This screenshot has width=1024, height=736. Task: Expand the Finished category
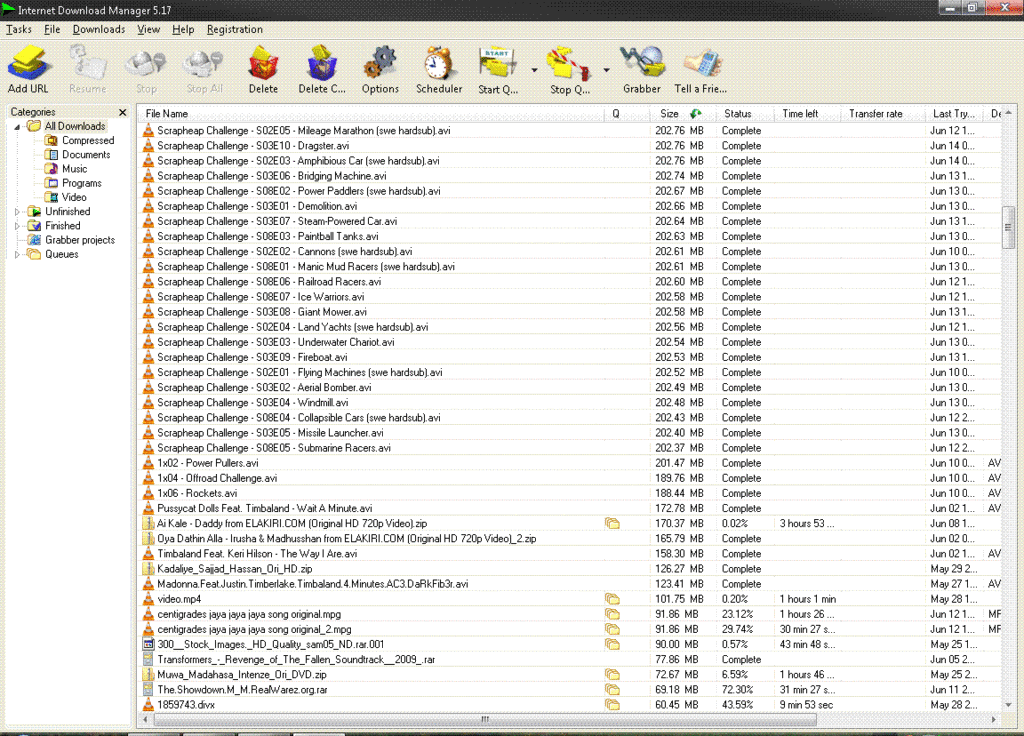click(17, 226)
